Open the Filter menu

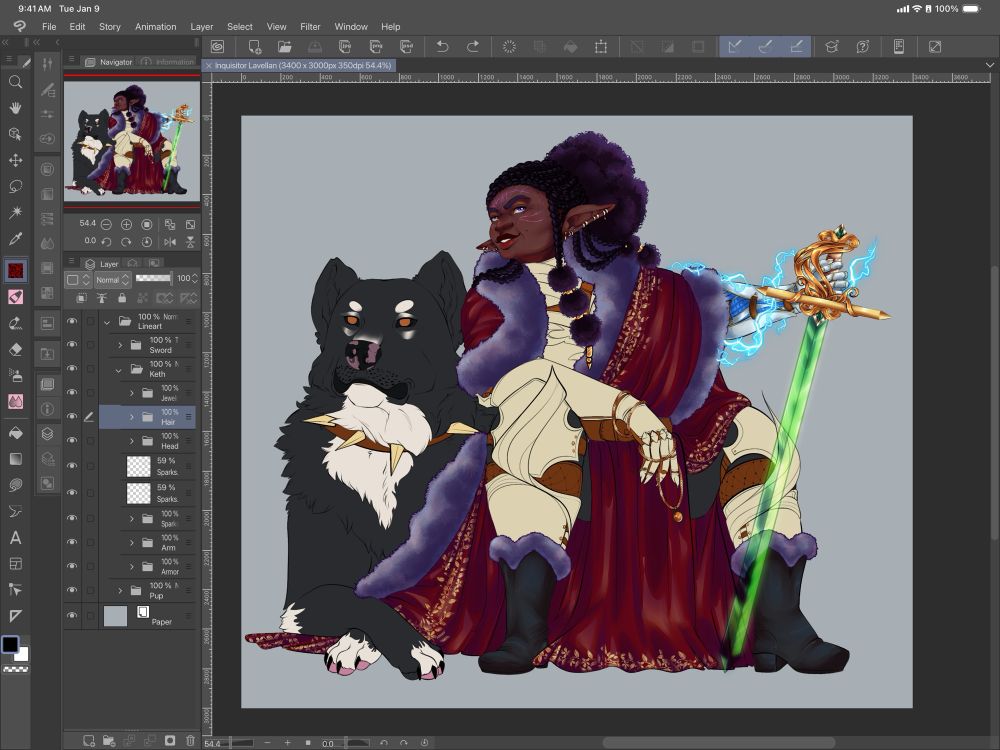[x=310, y=27]
